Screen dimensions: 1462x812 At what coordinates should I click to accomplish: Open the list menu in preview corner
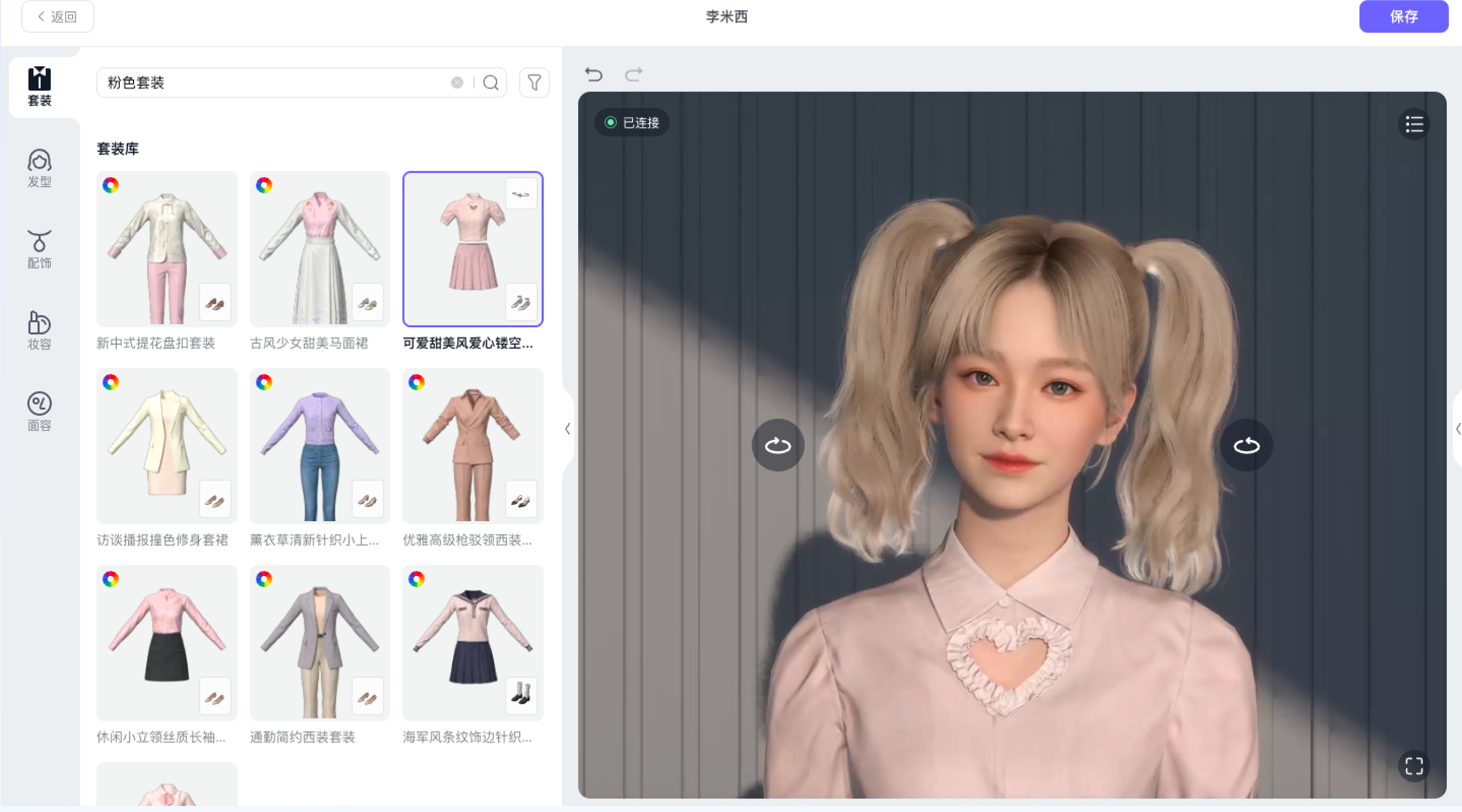(1414, 124)
